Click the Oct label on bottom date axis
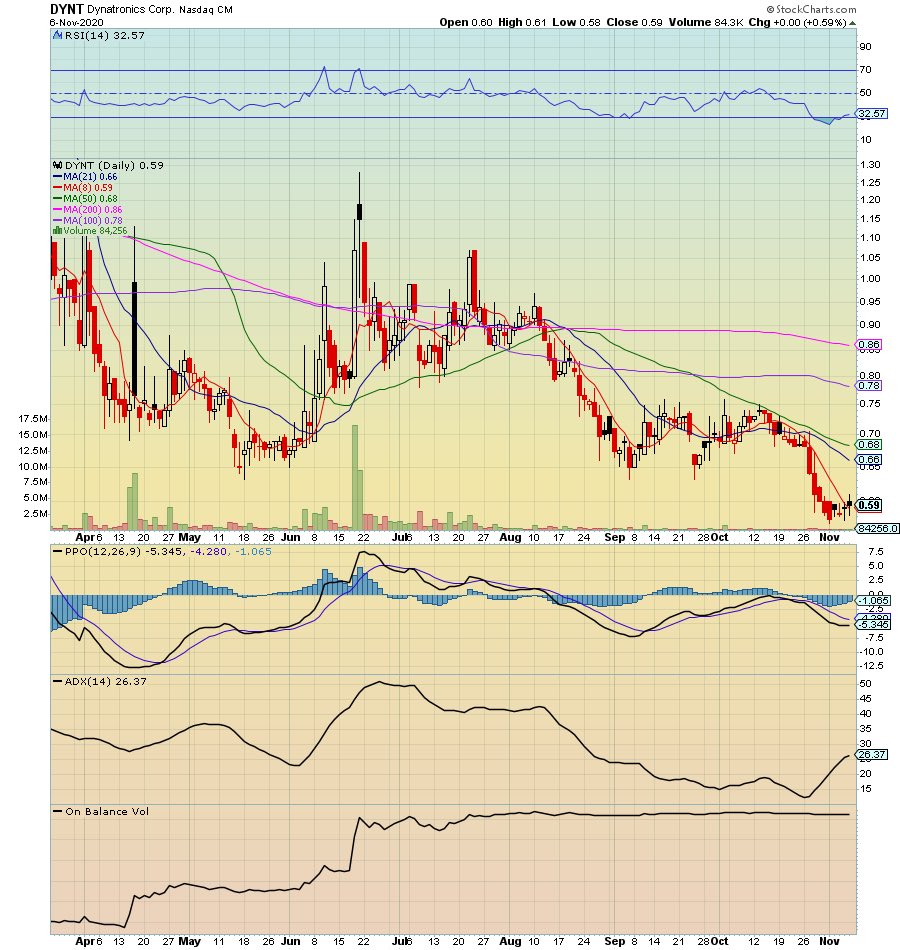Viewport: 900px width, 950px height. coord(719,942)
